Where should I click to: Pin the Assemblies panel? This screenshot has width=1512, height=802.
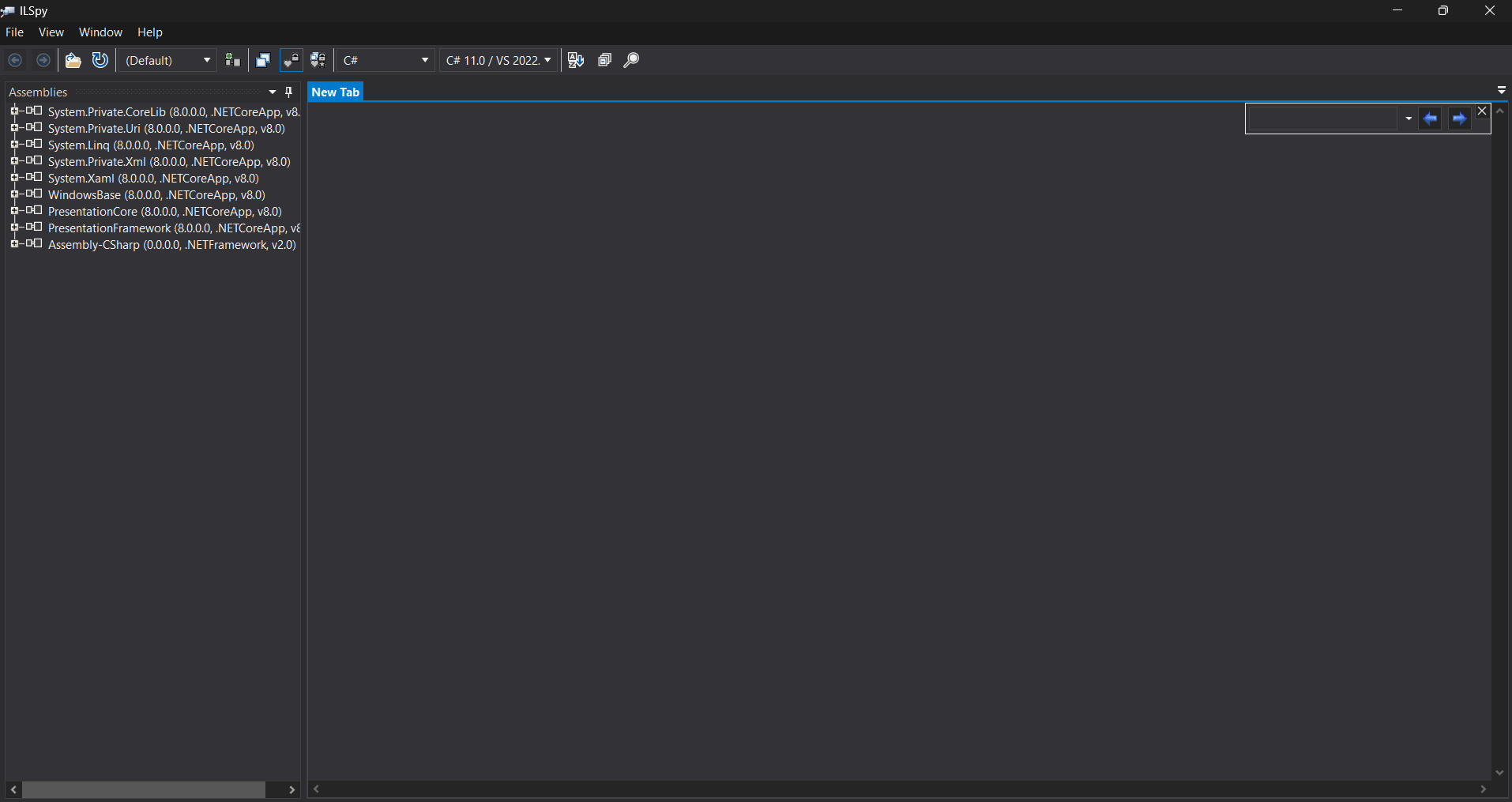(289, 92)
